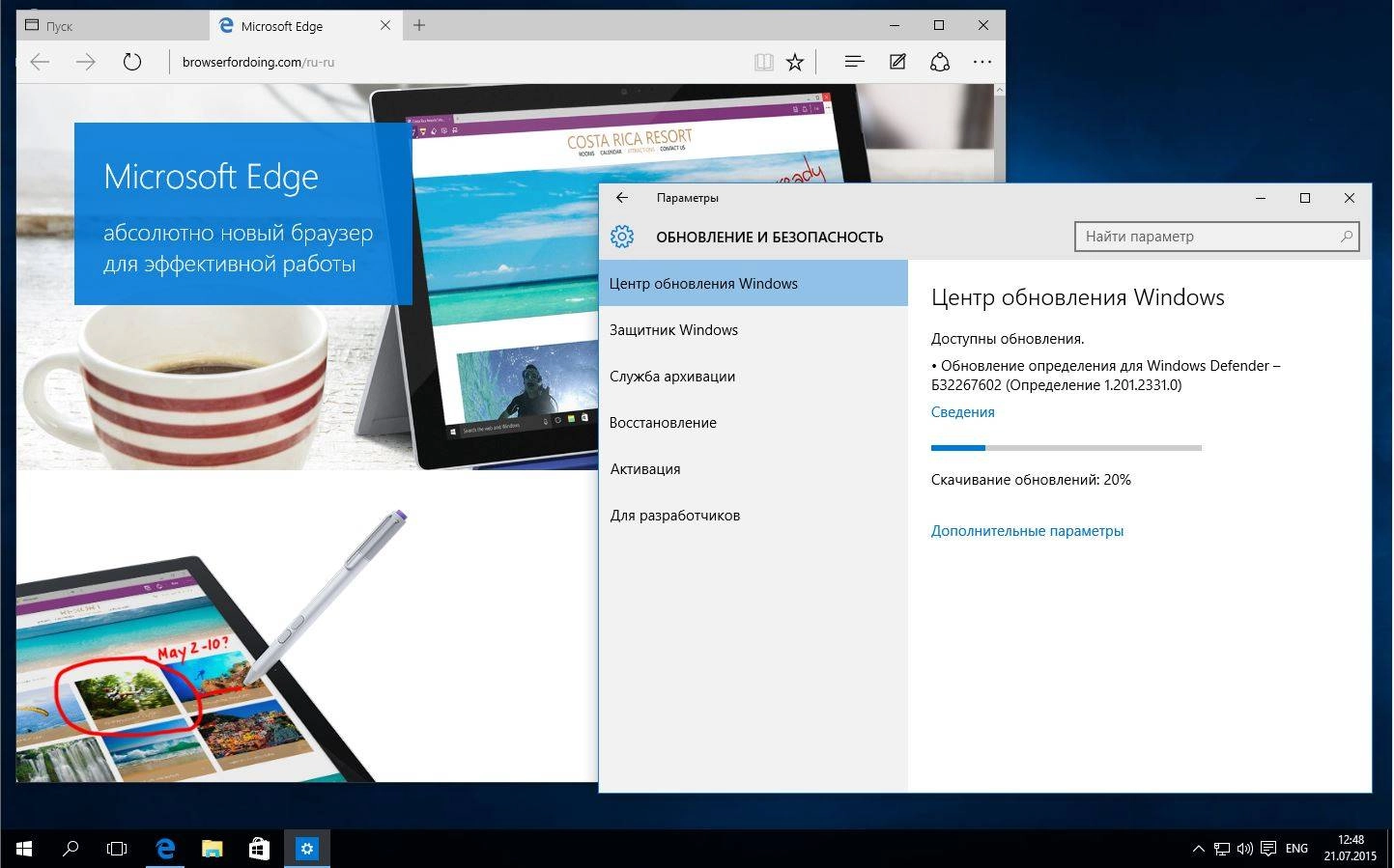Screen dimensions: 1394x868
Task: Open File Explorer from taskbar
Action: click(212, 849)
